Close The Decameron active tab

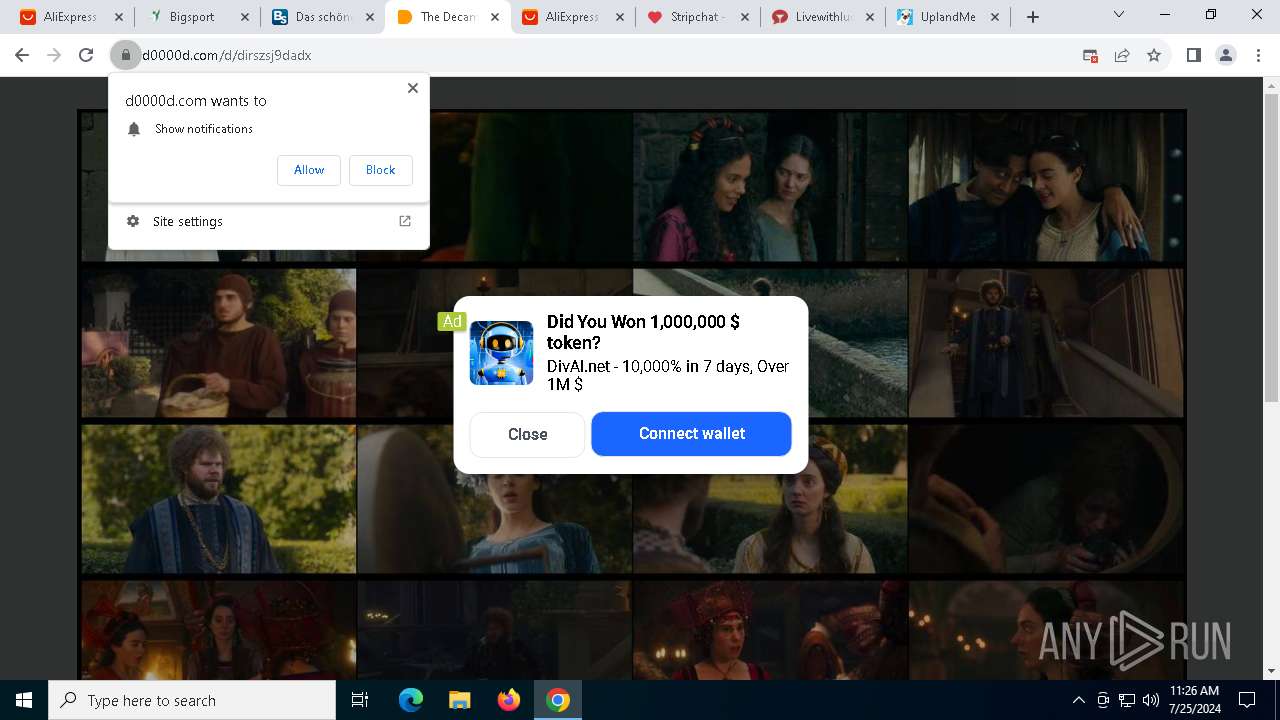tap(494, 17)
